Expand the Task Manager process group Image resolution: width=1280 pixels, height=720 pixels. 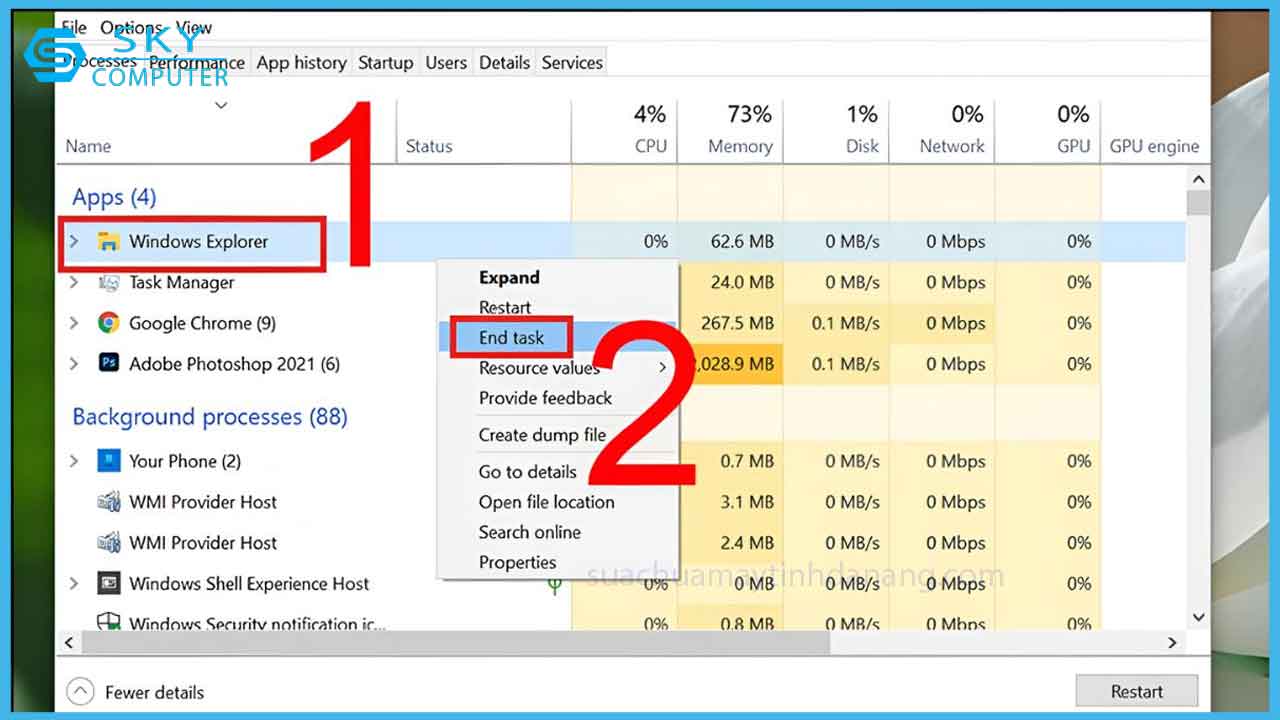73,283
